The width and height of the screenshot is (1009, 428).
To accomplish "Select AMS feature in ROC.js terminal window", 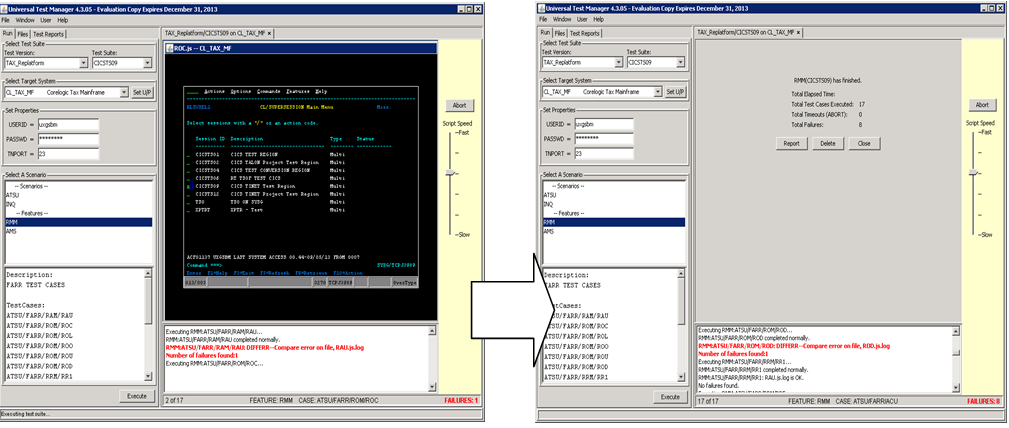I will point(78,231).
